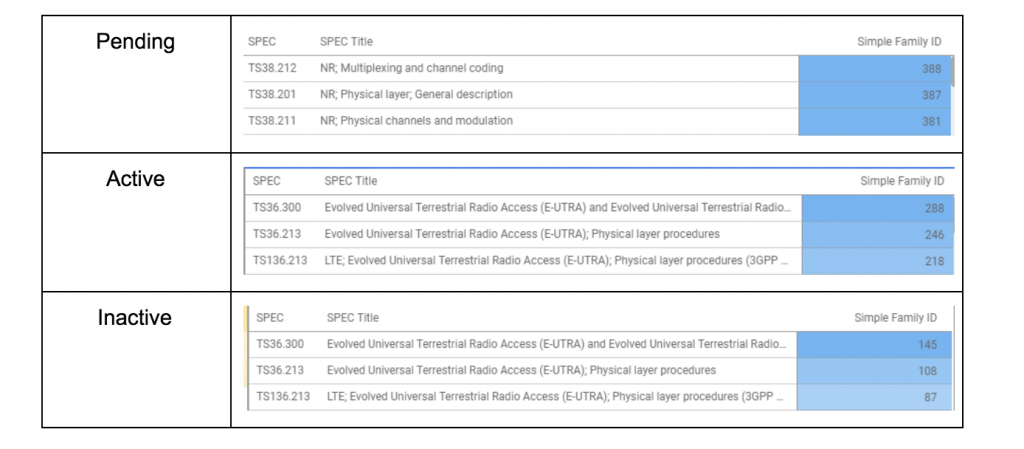Select TS36.213 row in the Inactive table
The image size is (1024, 449).
[x=600, y=371]
